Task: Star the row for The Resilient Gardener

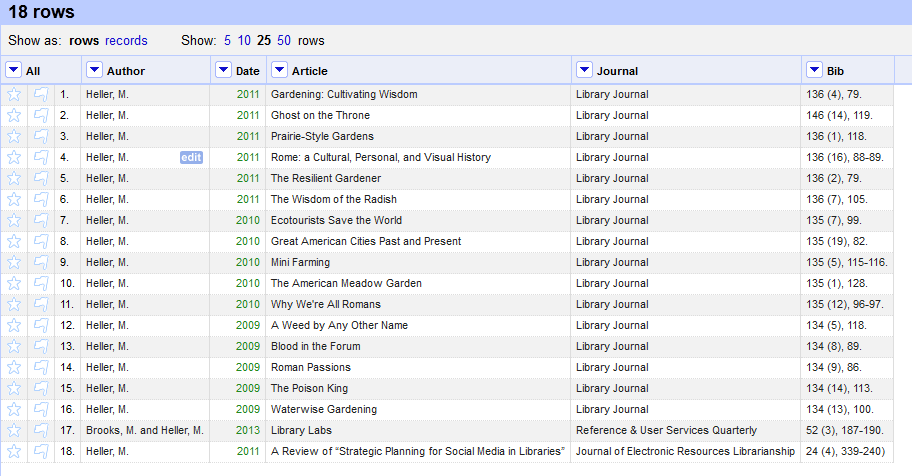Action: point(14,178)
